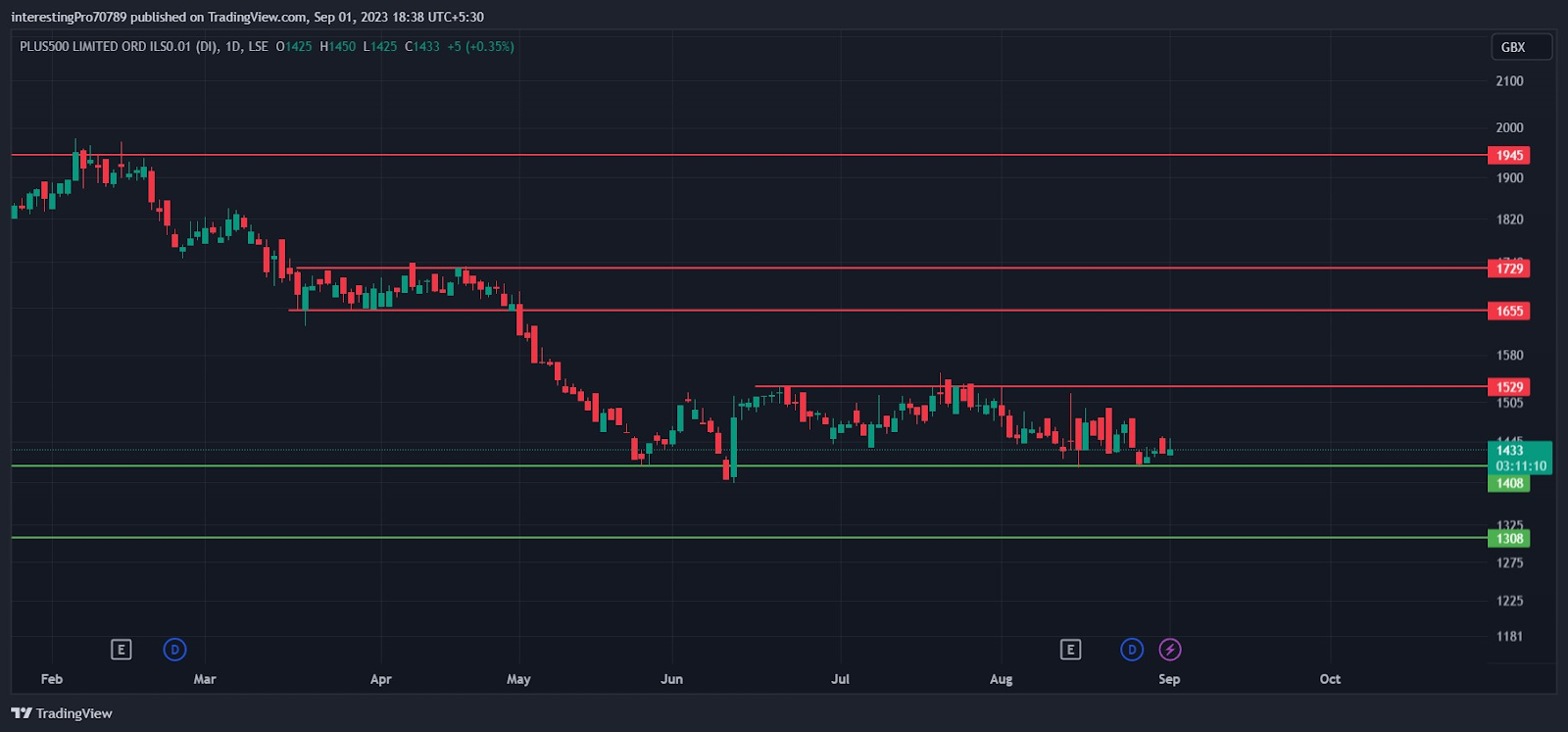Click the May label on time axis
This screenshot has width=1568, height=732.
click(x=518, y=679)
